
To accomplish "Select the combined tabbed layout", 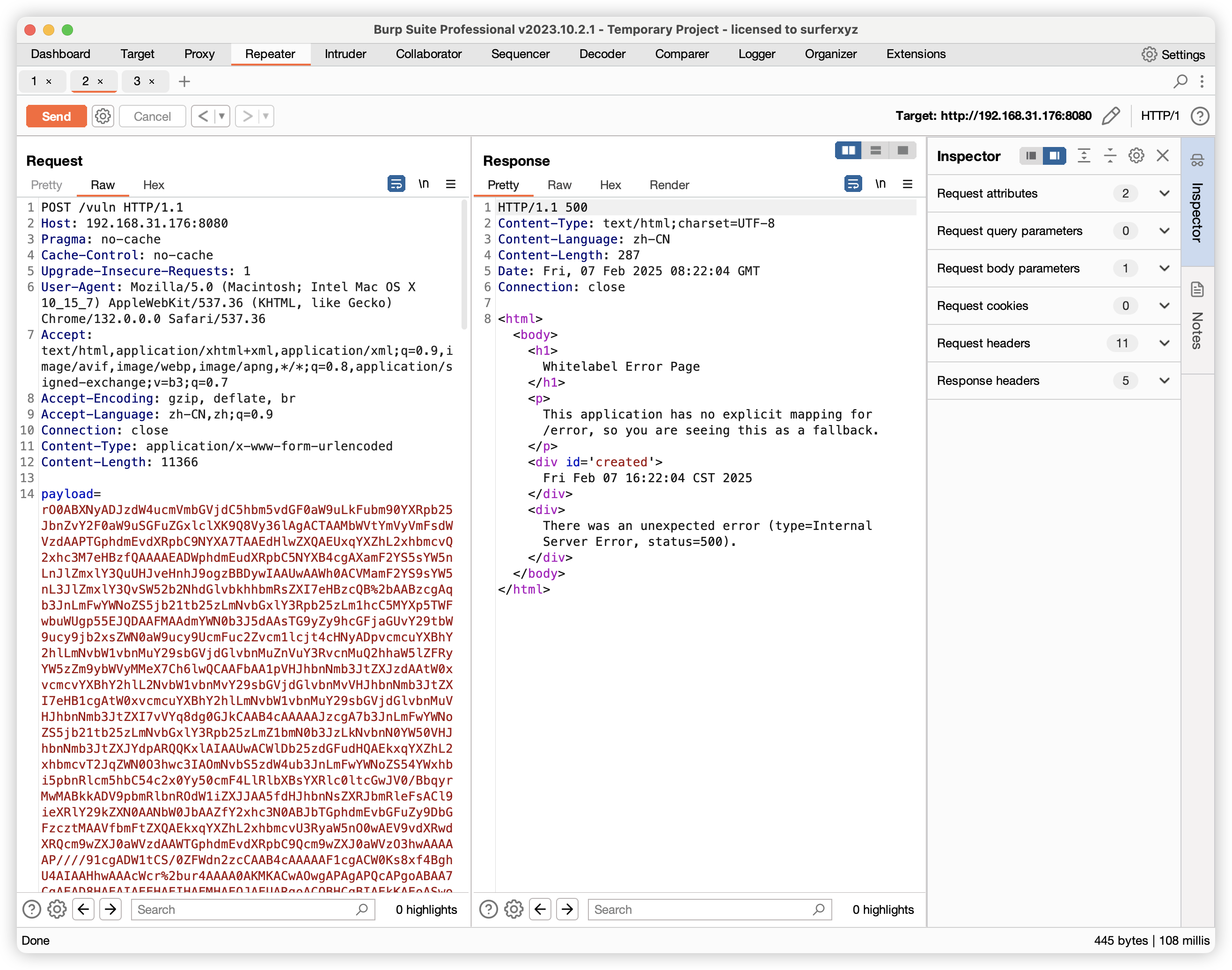I will coord(903,150).
